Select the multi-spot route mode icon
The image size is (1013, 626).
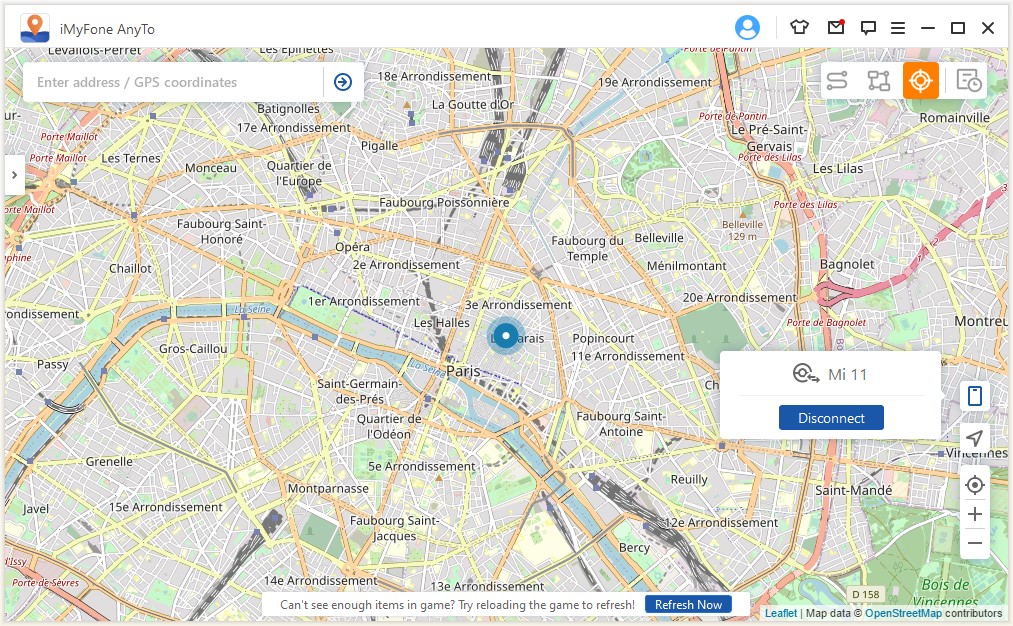pos(878,81)
